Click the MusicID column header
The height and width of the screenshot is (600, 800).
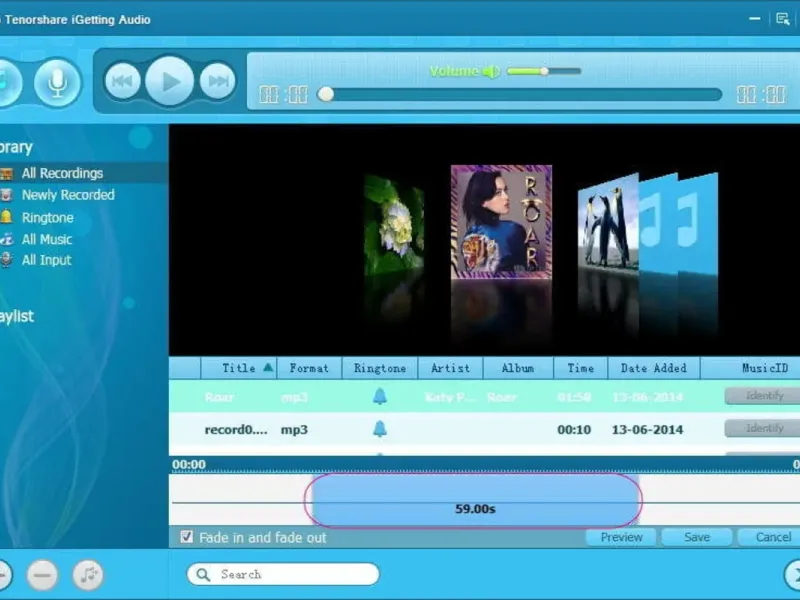click(764, 368)
